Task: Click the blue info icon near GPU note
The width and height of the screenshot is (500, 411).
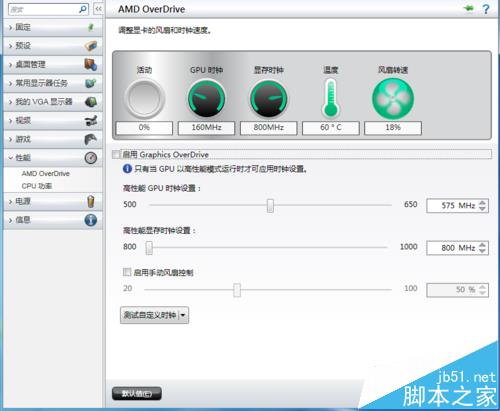Action: [127, 169]
